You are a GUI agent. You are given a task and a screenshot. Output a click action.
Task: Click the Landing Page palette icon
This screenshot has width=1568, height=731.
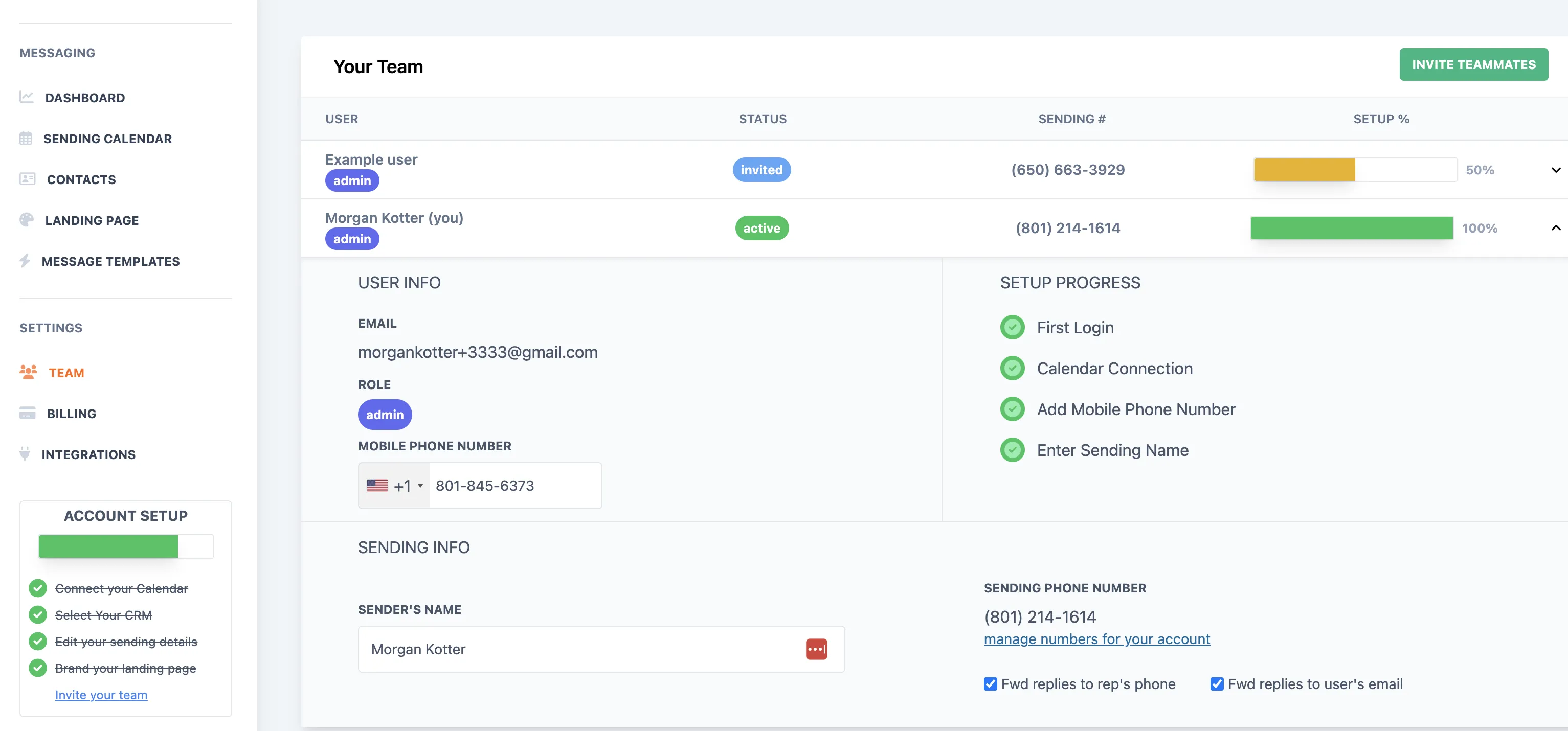(26, 220)
